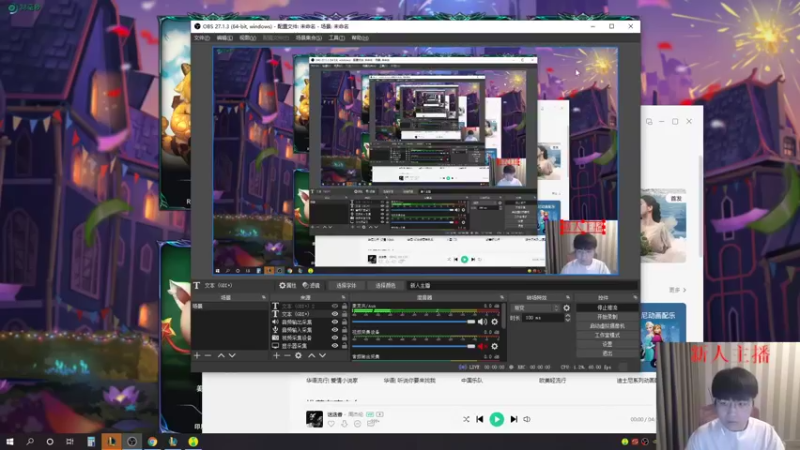Click the 开始录制 button
The height and width of the screenshot is (450, 800).
click(x=607, y=317)
